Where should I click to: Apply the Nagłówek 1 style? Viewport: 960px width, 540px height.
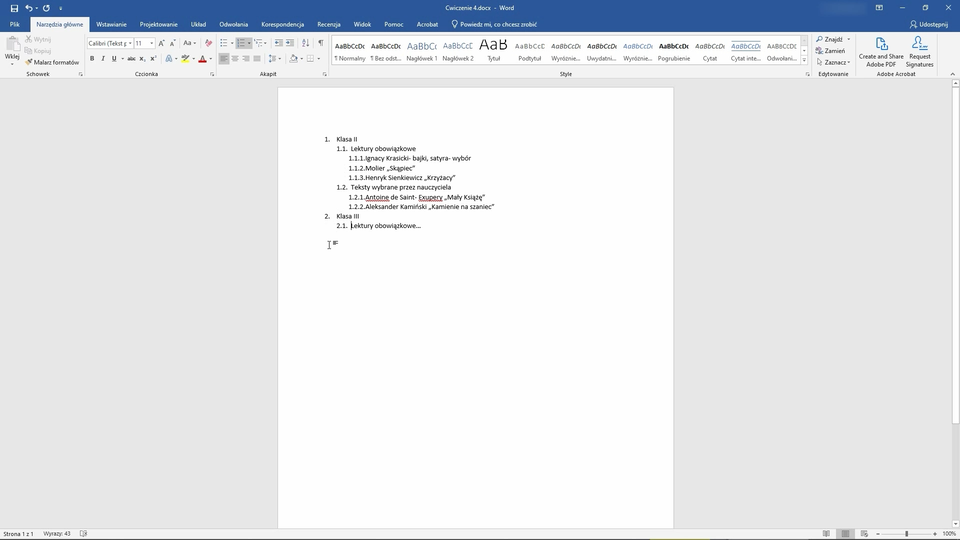click(x=421, y=50)
